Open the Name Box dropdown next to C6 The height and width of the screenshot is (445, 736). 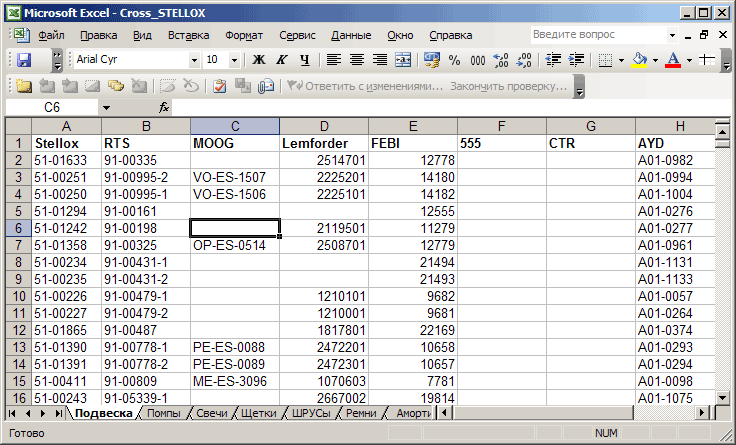(107, 108)
